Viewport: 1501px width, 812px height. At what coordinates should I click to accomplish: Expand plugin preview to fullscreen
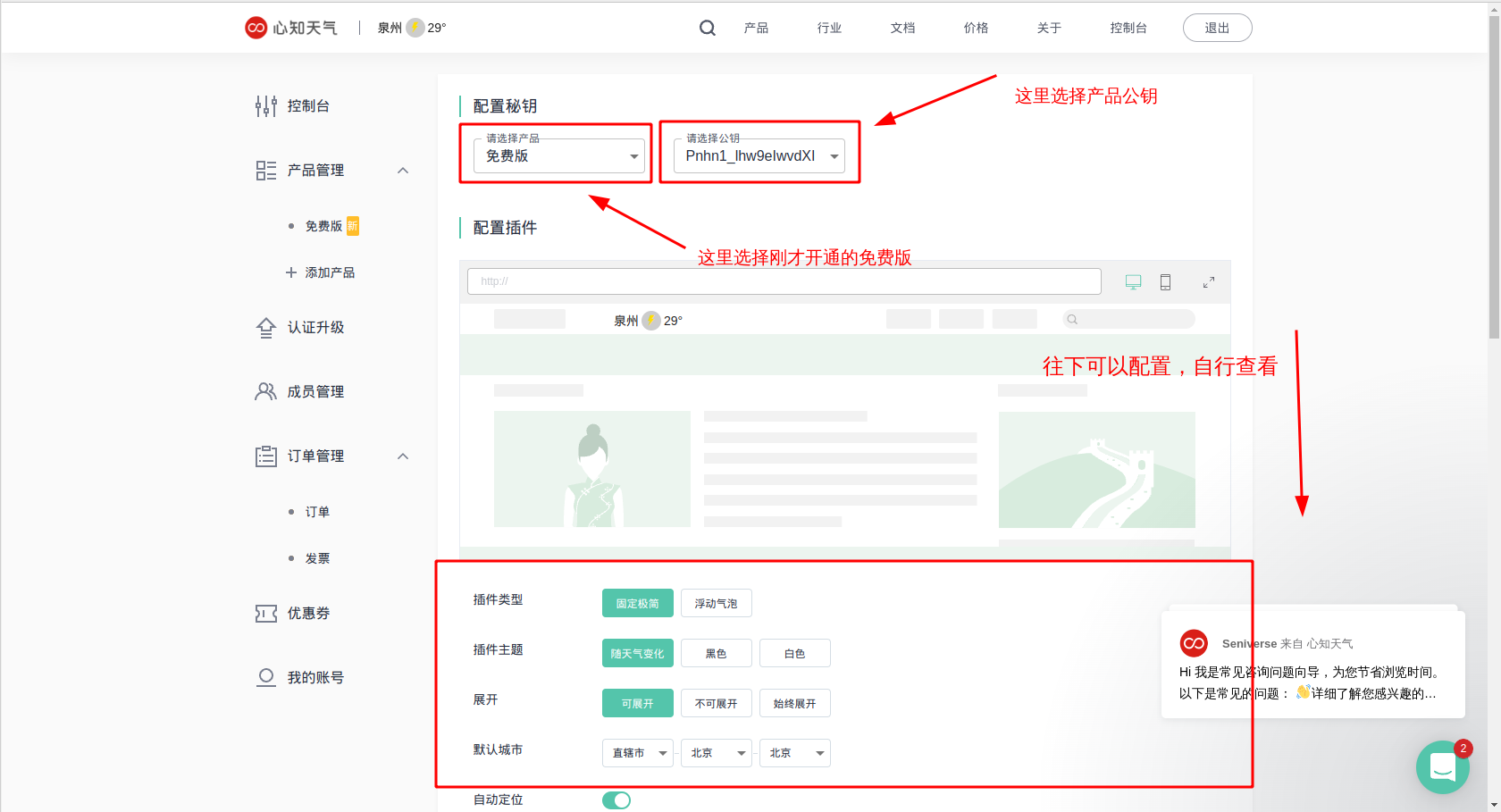coord(1209,281)
